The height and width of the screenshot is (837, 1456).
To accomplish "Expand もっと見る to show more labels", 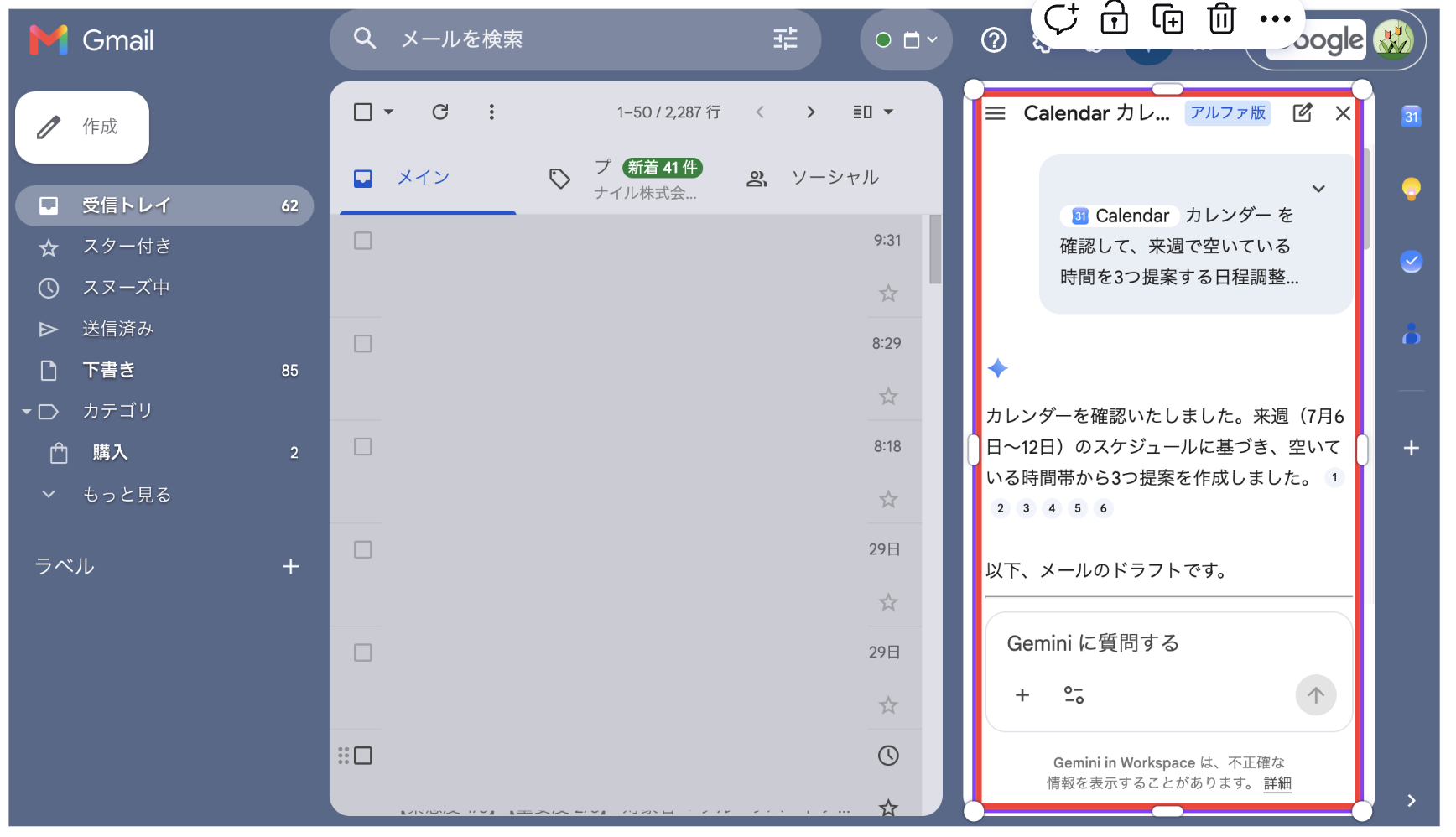I will tap(126, 495).
